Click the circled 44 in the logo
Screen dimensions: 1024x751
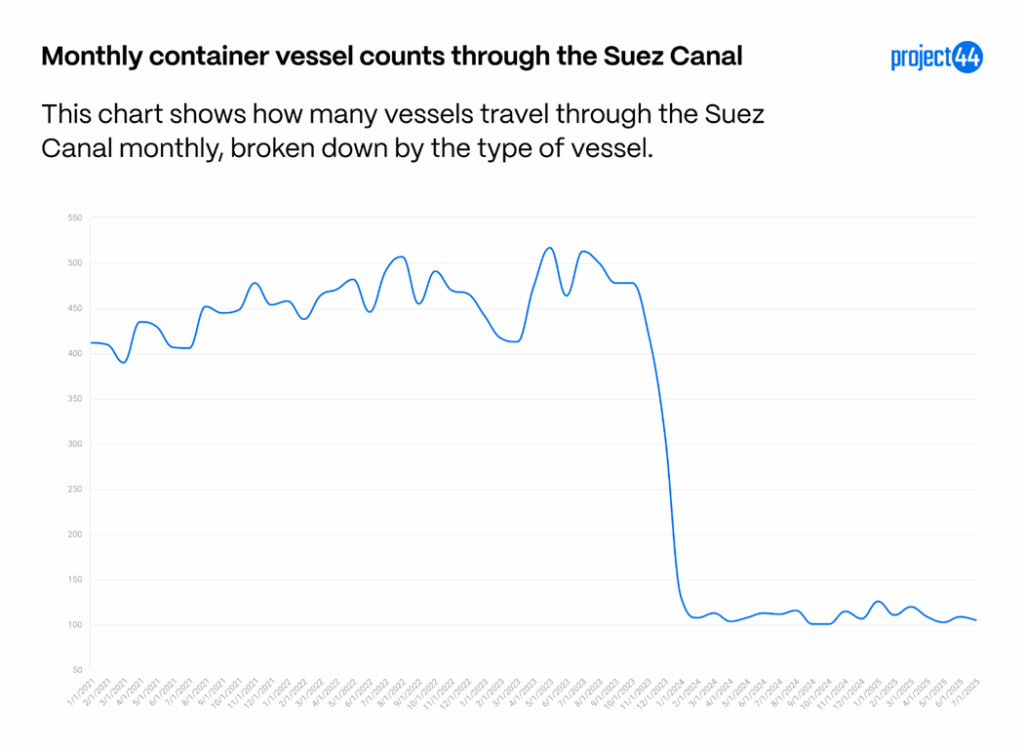click(x=967, y=58)
